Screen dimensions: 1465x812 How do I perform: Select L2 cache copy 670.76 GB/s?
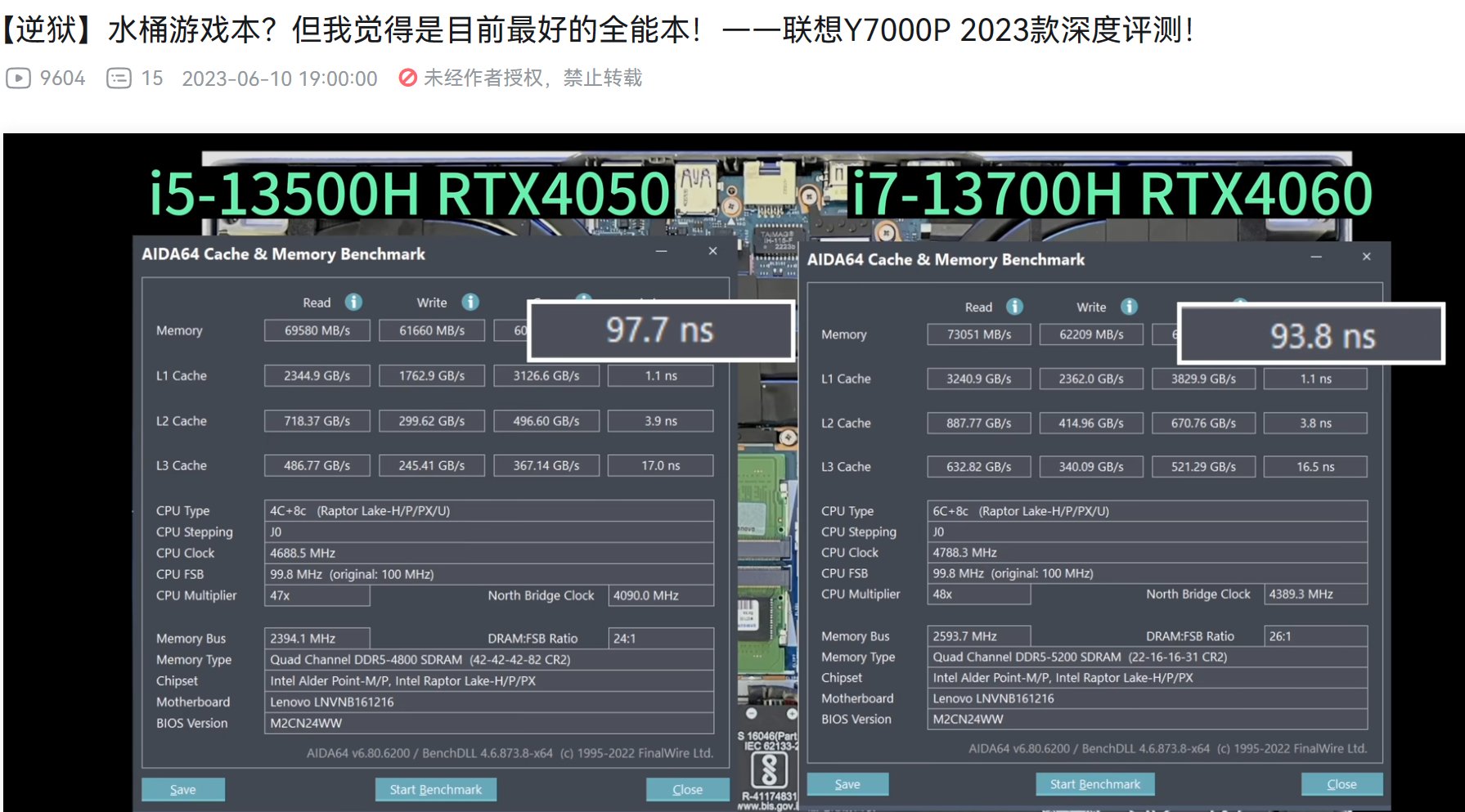click(1203, 423)
